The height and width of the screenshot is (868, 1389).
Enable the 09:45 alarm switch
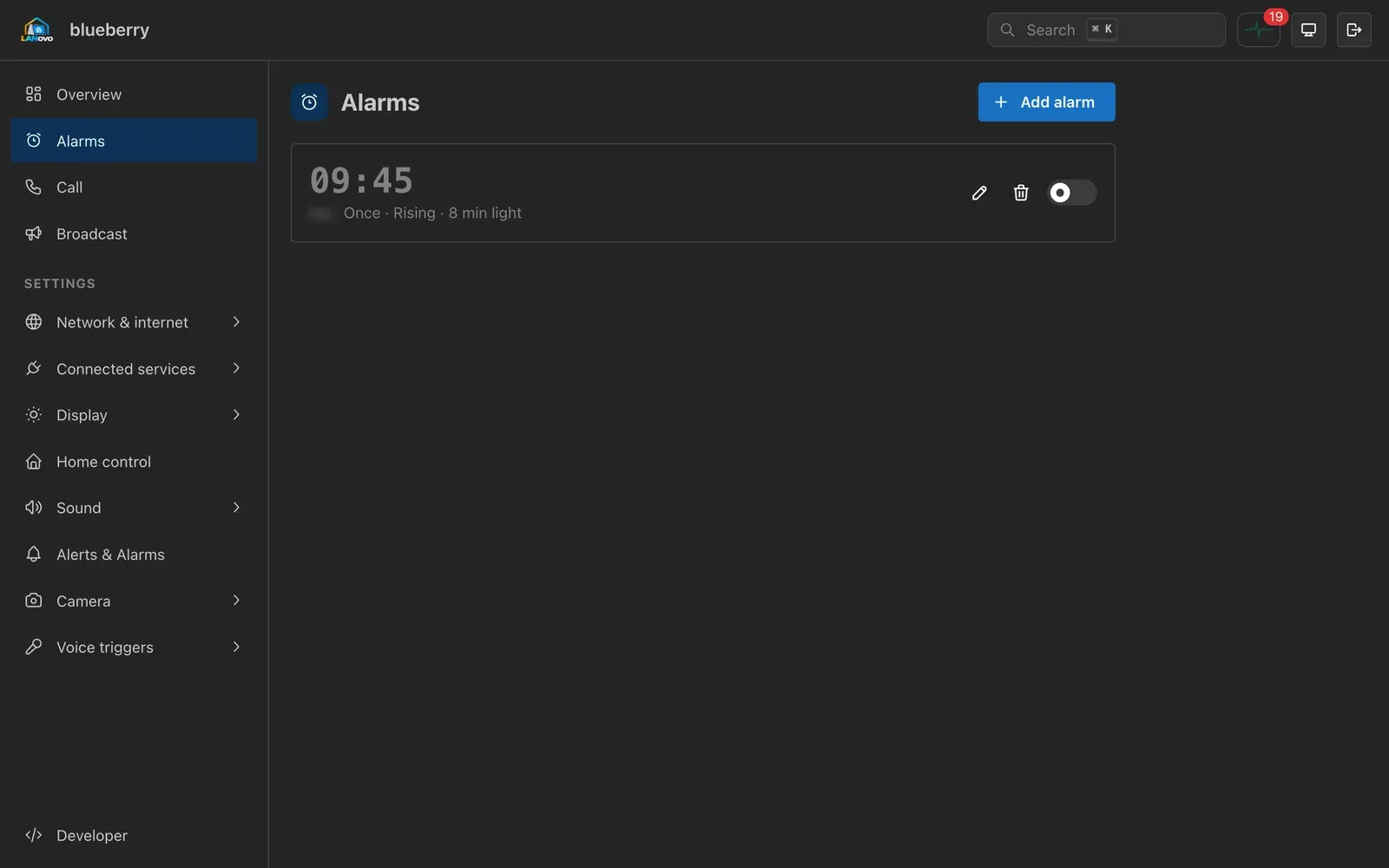1072,193
